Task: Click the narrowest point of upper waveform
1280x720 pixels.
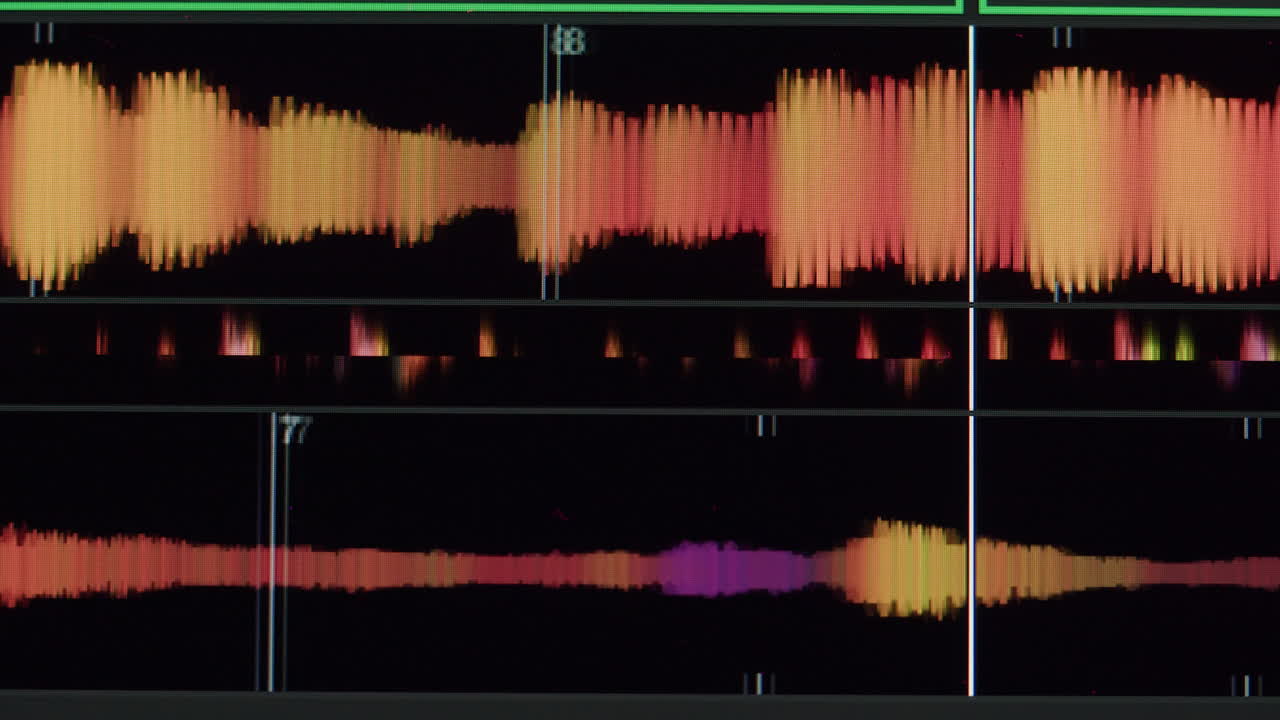Action: [490, 178]
